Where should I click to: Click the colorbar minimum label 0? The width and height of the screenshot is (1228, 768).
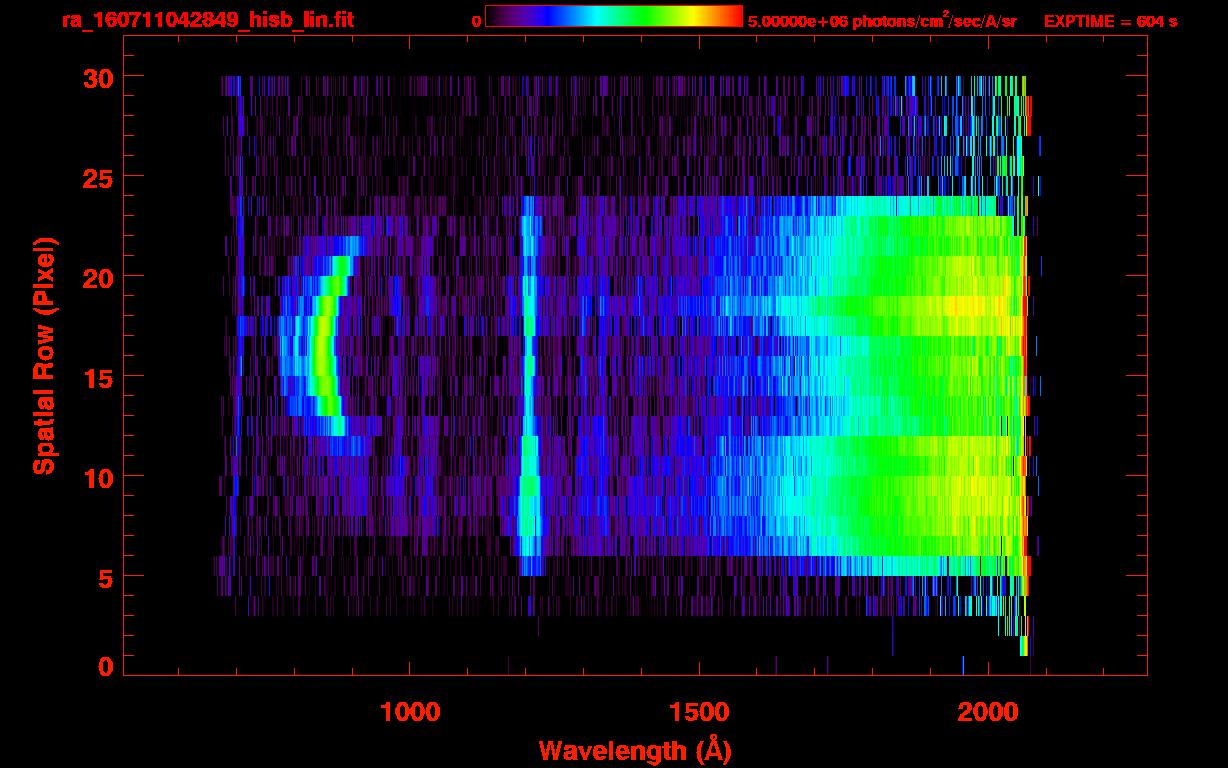pyautogui.click(x=476, y=21)
